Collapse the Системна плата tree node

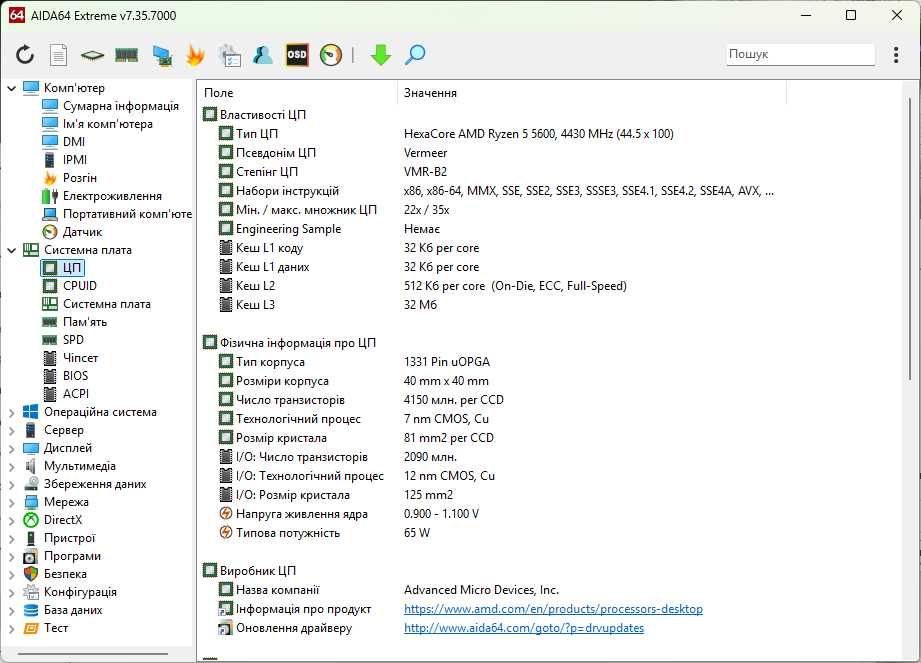pos(12,250)
